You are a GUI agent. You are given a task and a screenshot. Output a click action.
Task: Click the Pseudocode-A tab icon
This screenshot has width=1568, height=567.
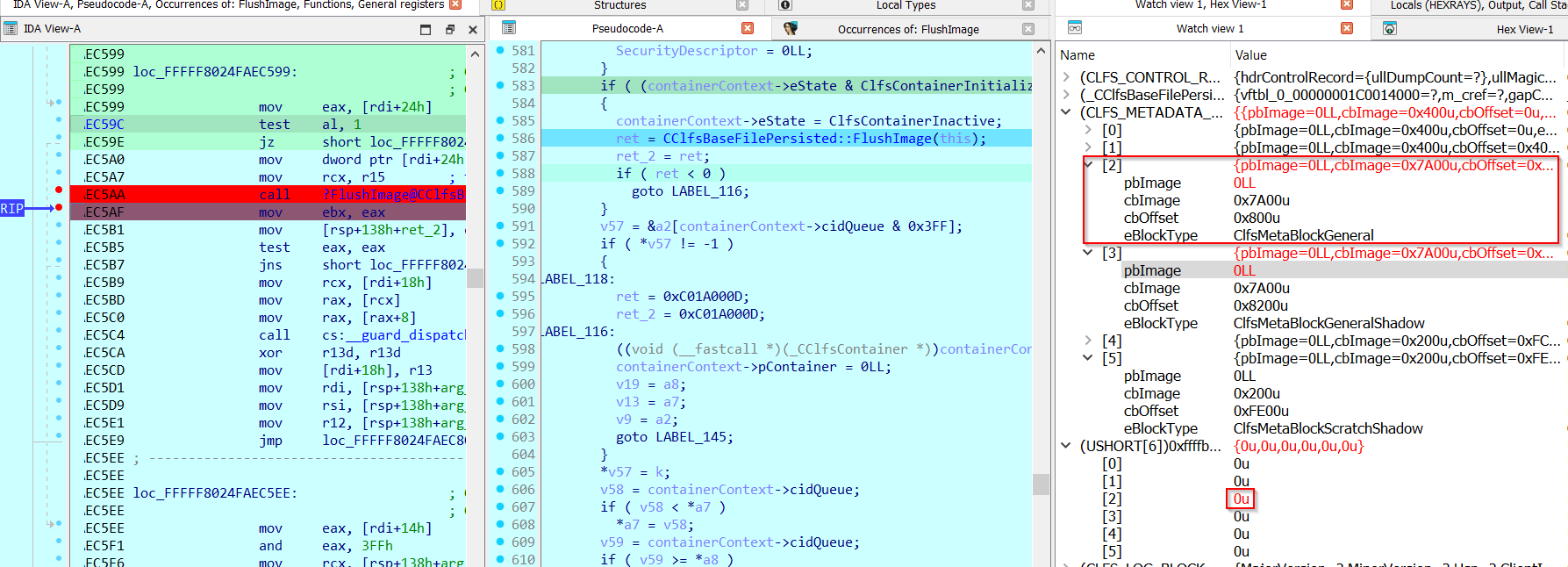[x=509, y=28]
